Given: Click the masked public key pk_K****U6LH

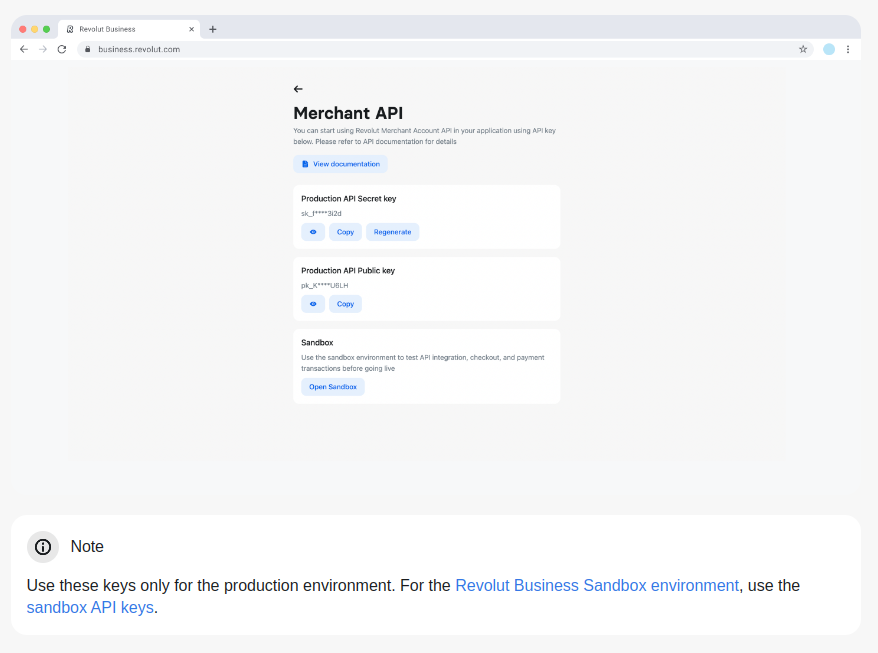Looking at the screenshot, I should (x=325, y=286).
